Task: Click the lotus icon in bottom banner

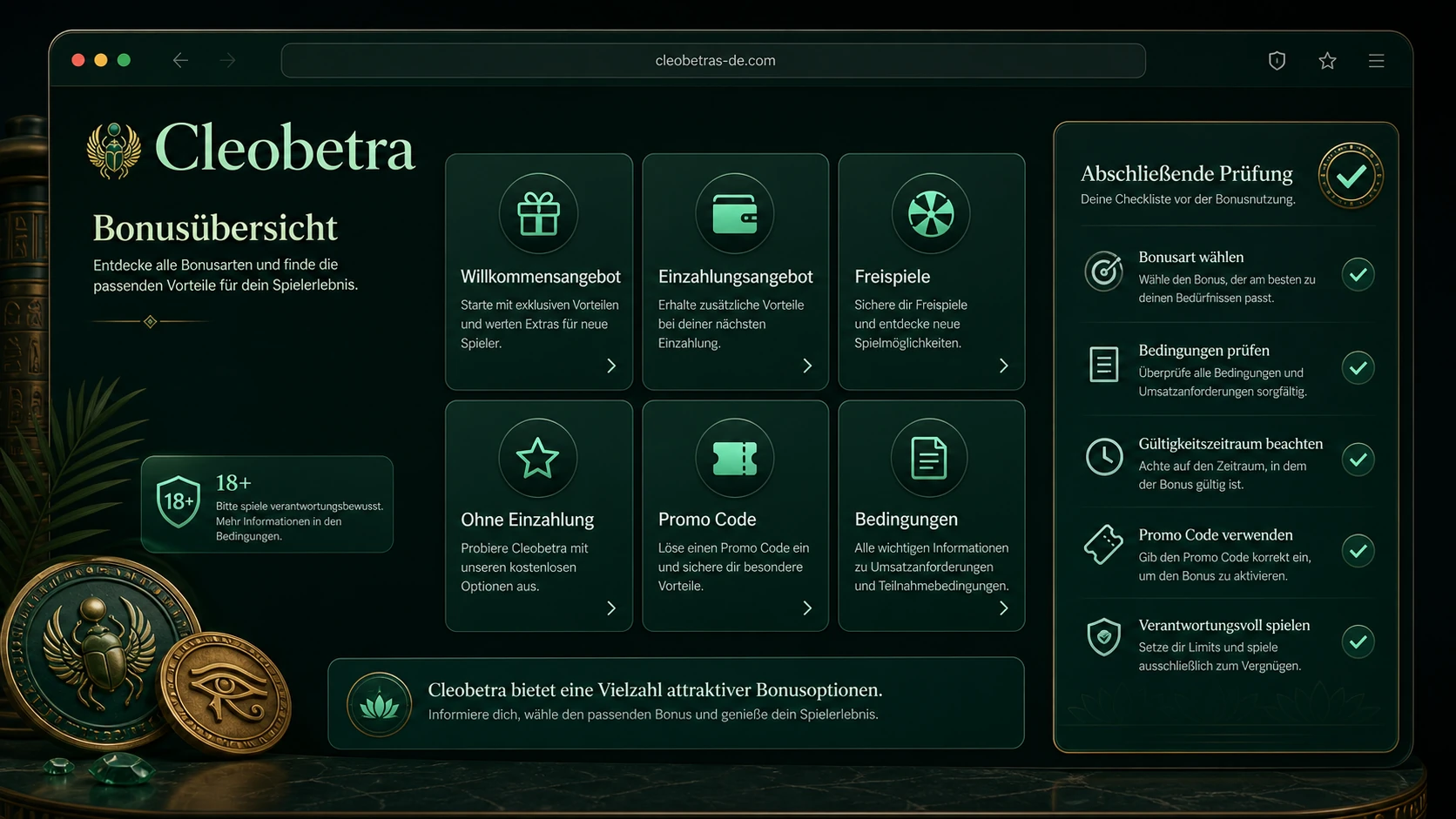Action: pyautogui.click(x=379, y=704)
